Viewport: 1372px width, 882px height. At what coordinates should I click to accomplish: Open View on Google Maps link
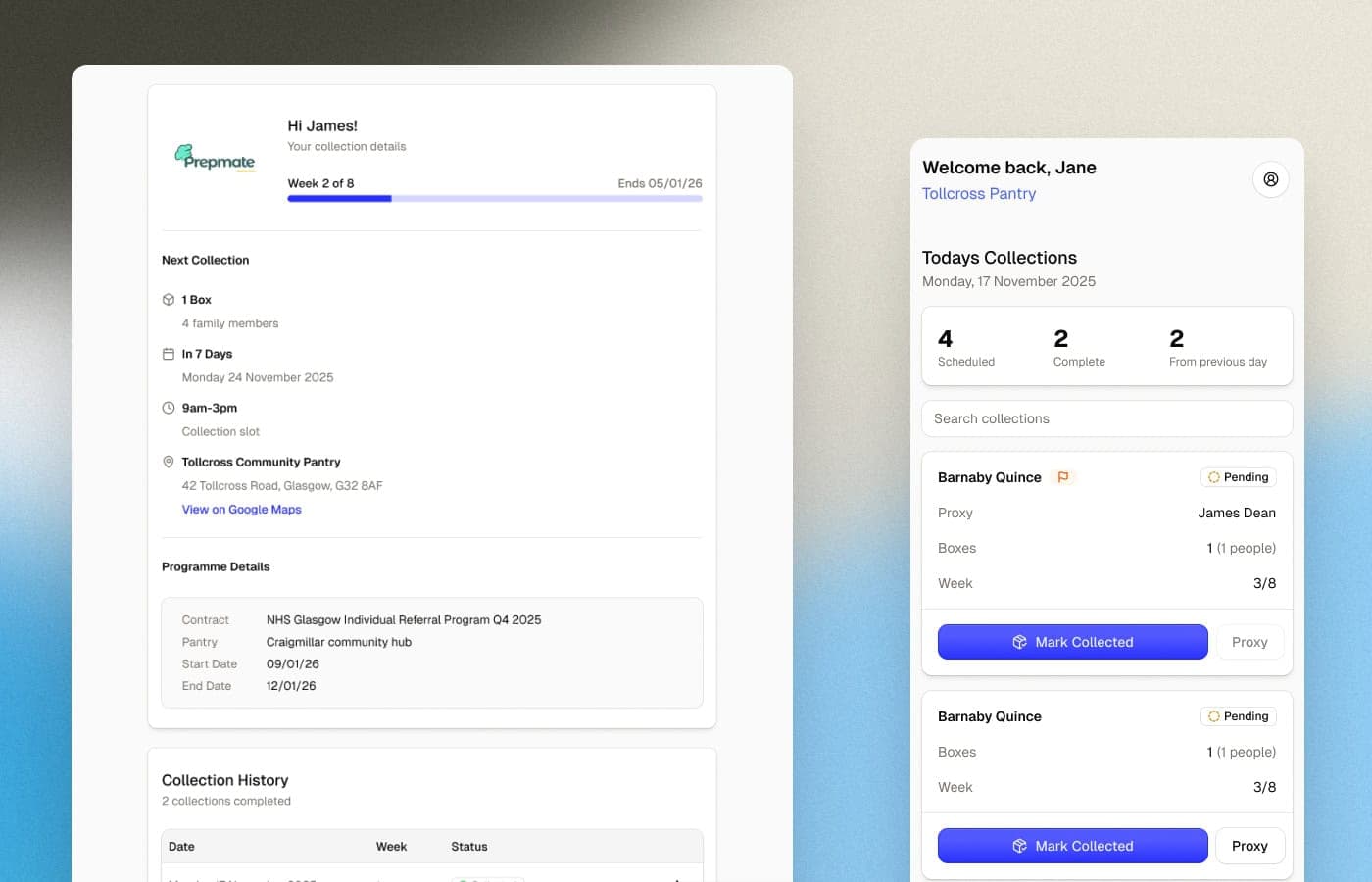[x=242, y=510]
